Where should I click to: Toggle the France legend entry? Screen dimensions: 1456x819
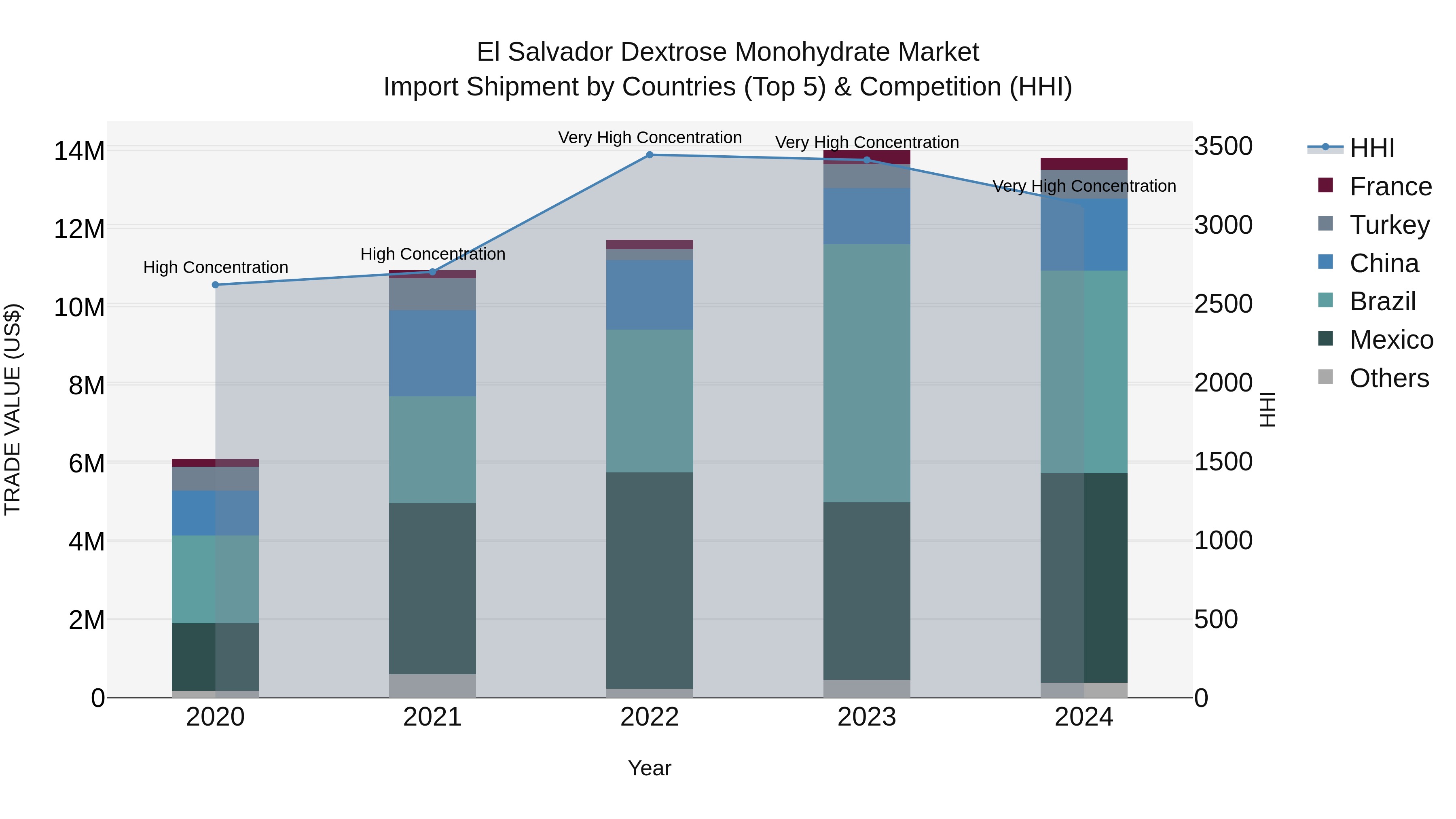click(x=1375, y=186)
